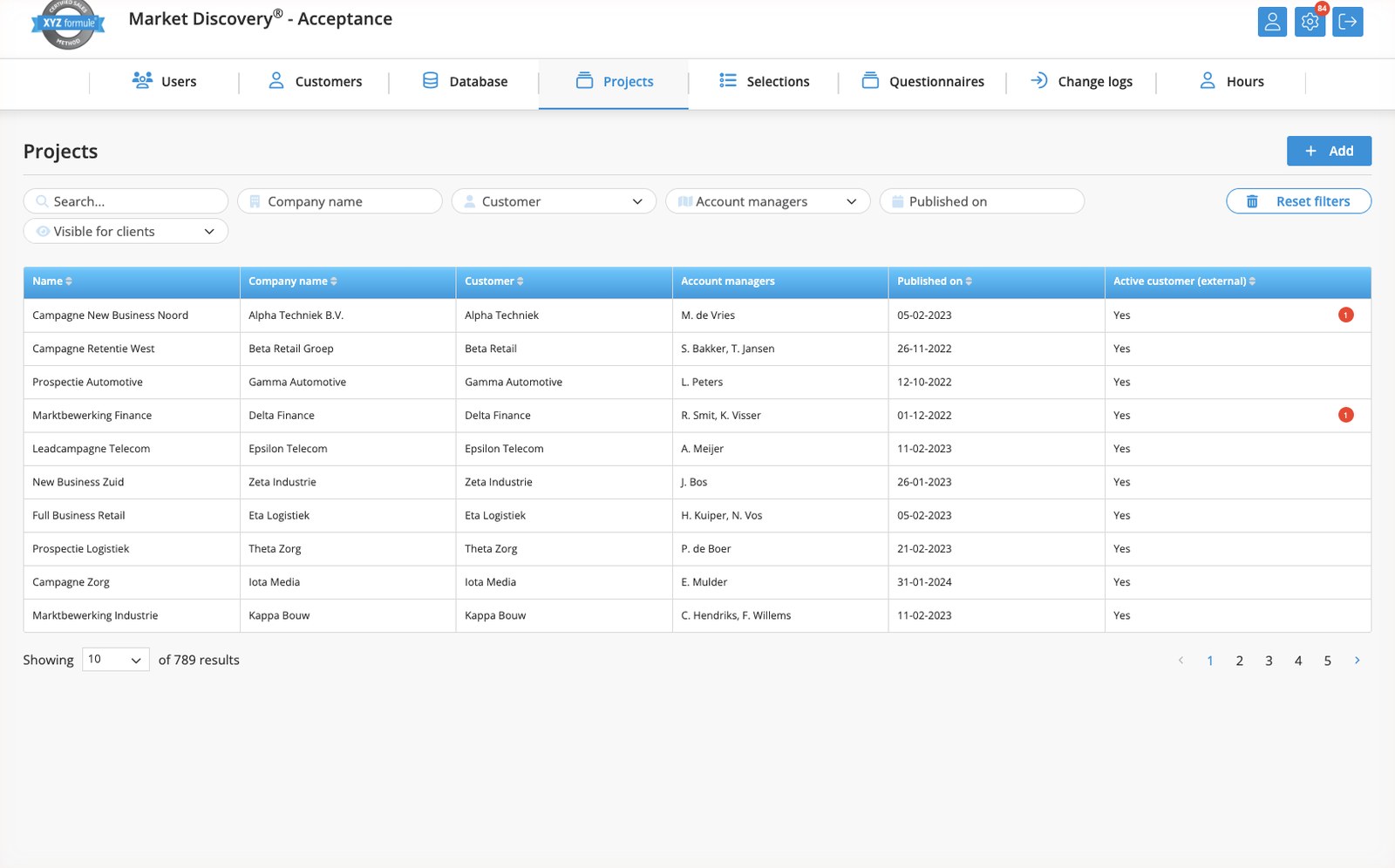Select page 1 in pagination
This screenshot has height=868, width=1395.
(1209, 661)
